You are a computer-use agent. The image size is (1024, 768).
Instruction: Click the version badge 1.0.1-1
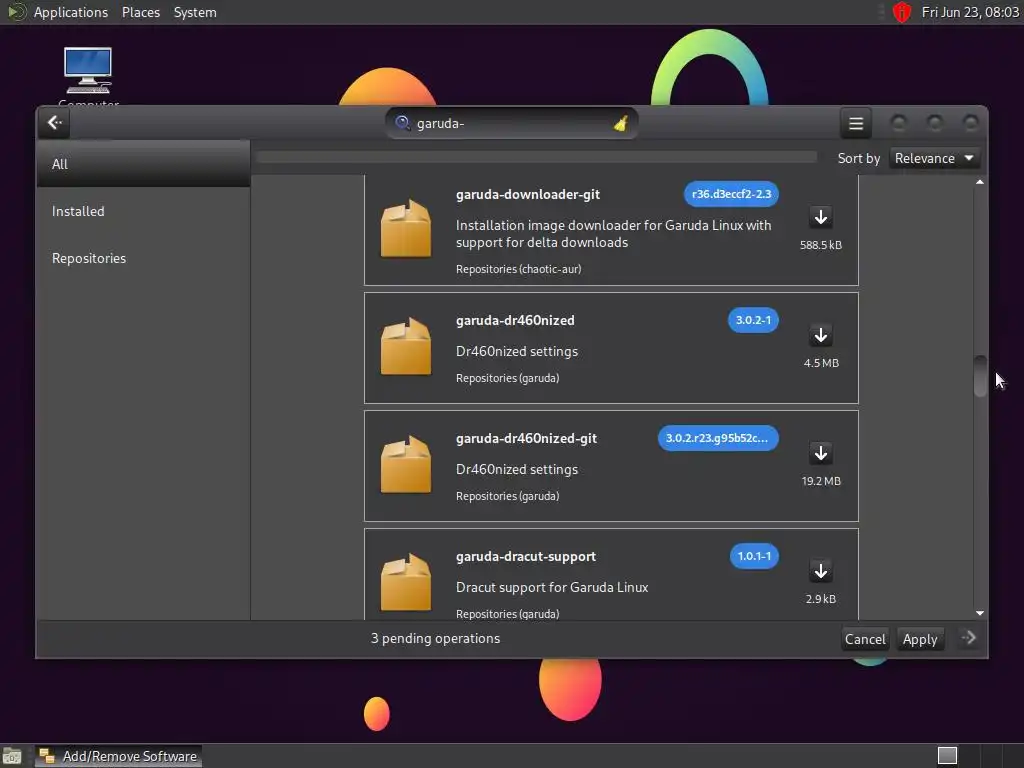[754, 556]
